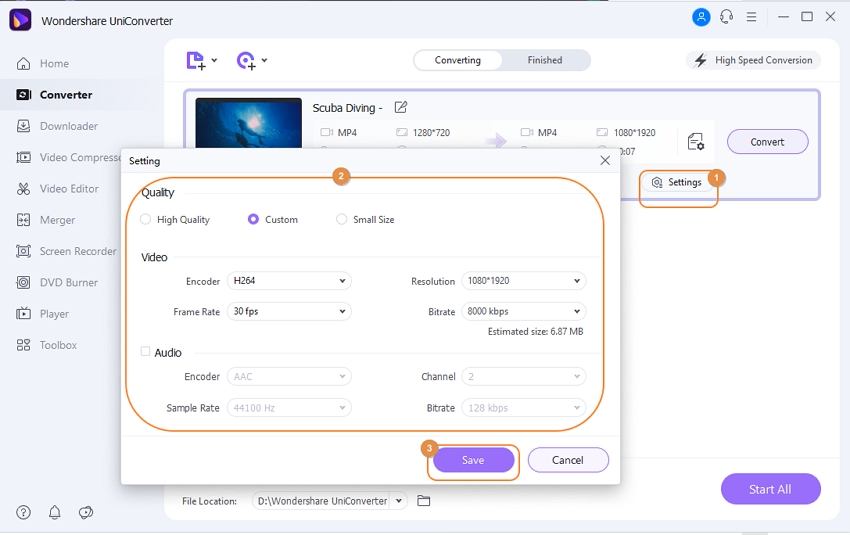Click Save in the Setting dialog

473,460
